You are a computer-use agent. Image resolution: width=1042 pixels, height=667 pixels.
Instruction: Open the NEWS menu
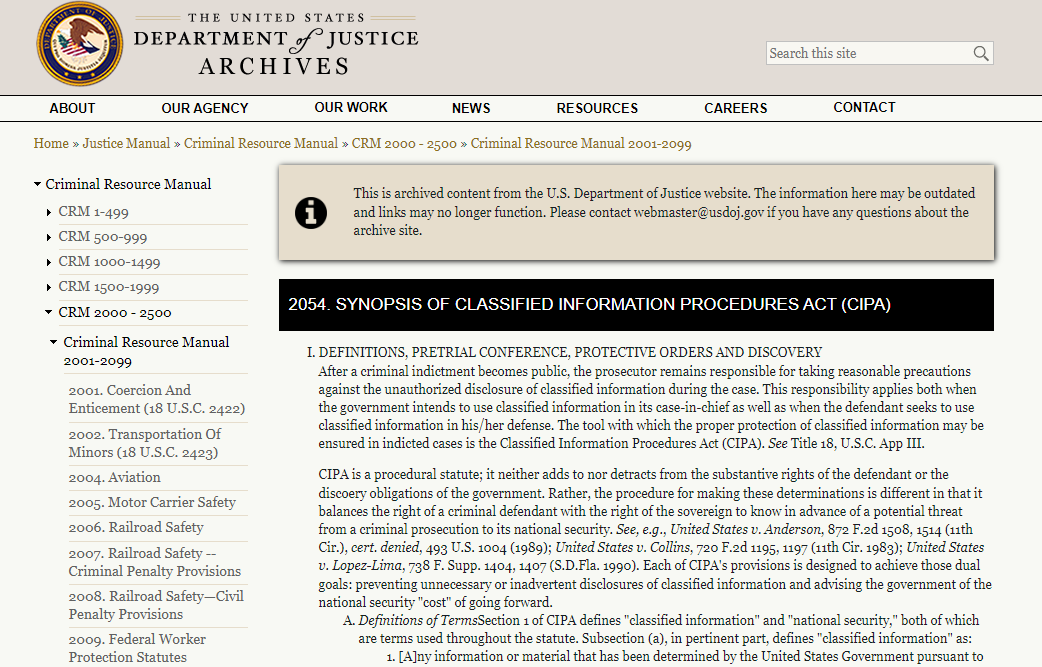[x=471, y=108]
